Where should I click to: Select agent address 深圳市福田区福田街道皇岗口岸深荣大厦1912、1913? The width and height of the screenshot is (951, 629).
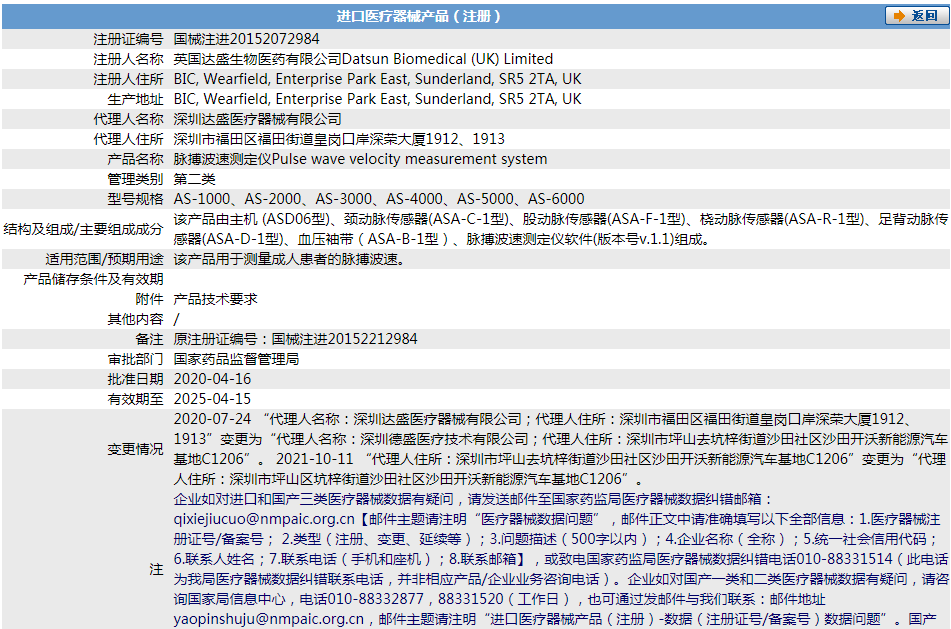[339, 139]
